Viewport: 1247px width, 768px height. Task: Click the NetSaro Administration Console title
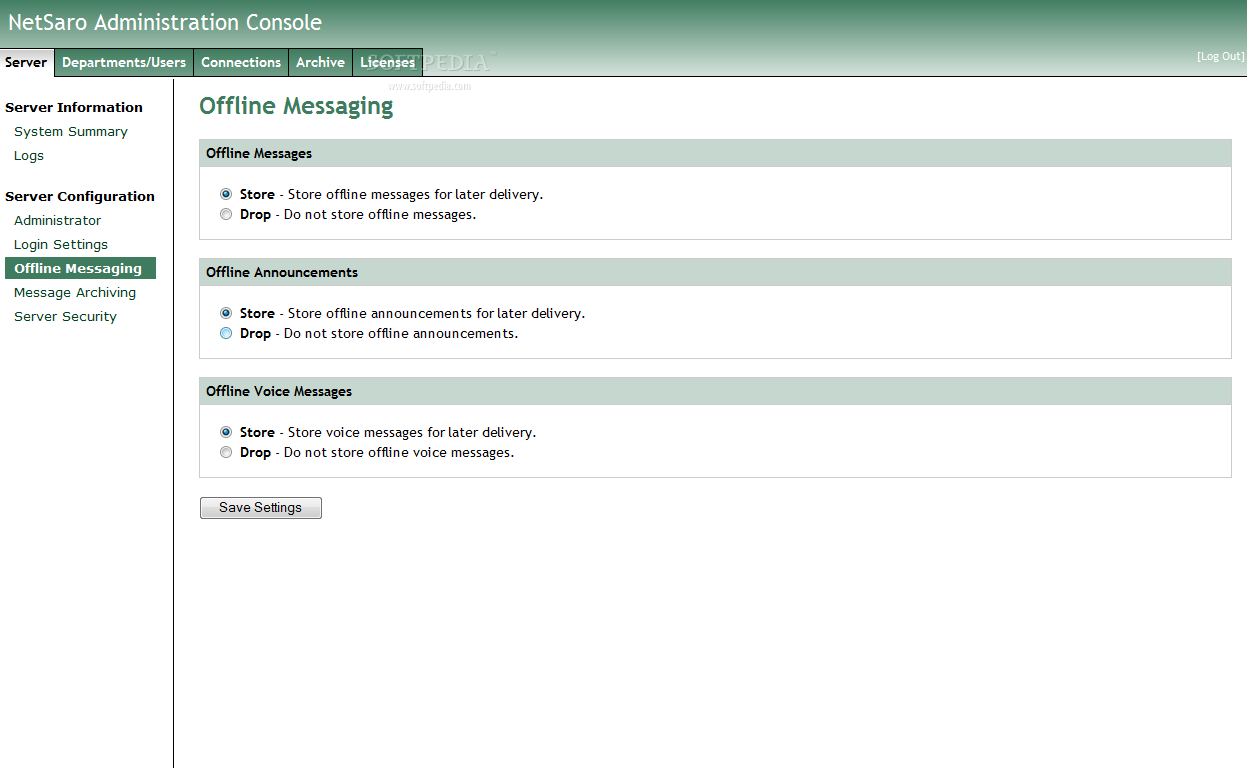coord(165,22)
